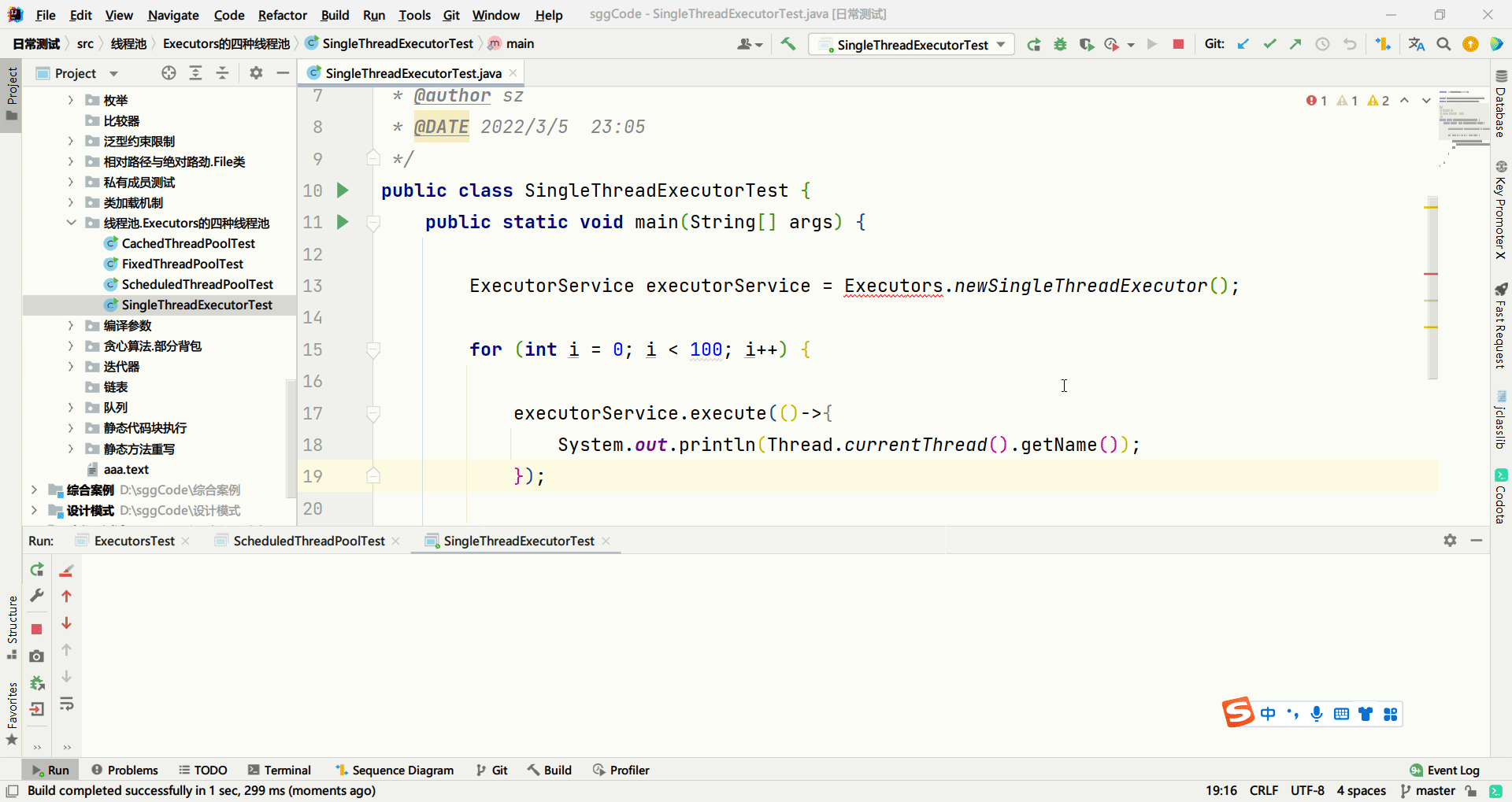Select the SingleThreadExecutorTest.java editor tab
The width and height of the screenshot is (1512, 802).
coord(413,73)
